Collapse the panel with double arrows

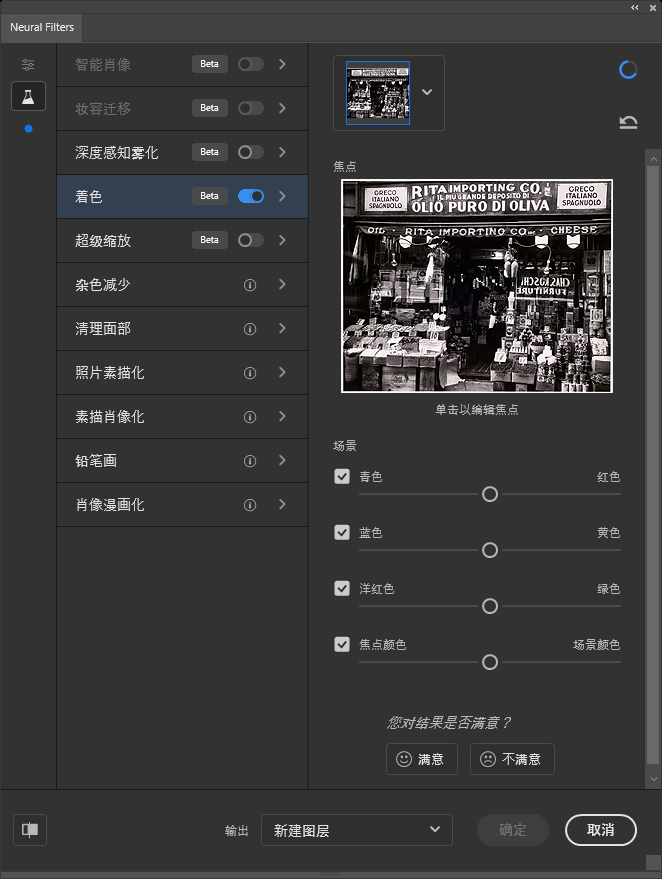point(635,7)
